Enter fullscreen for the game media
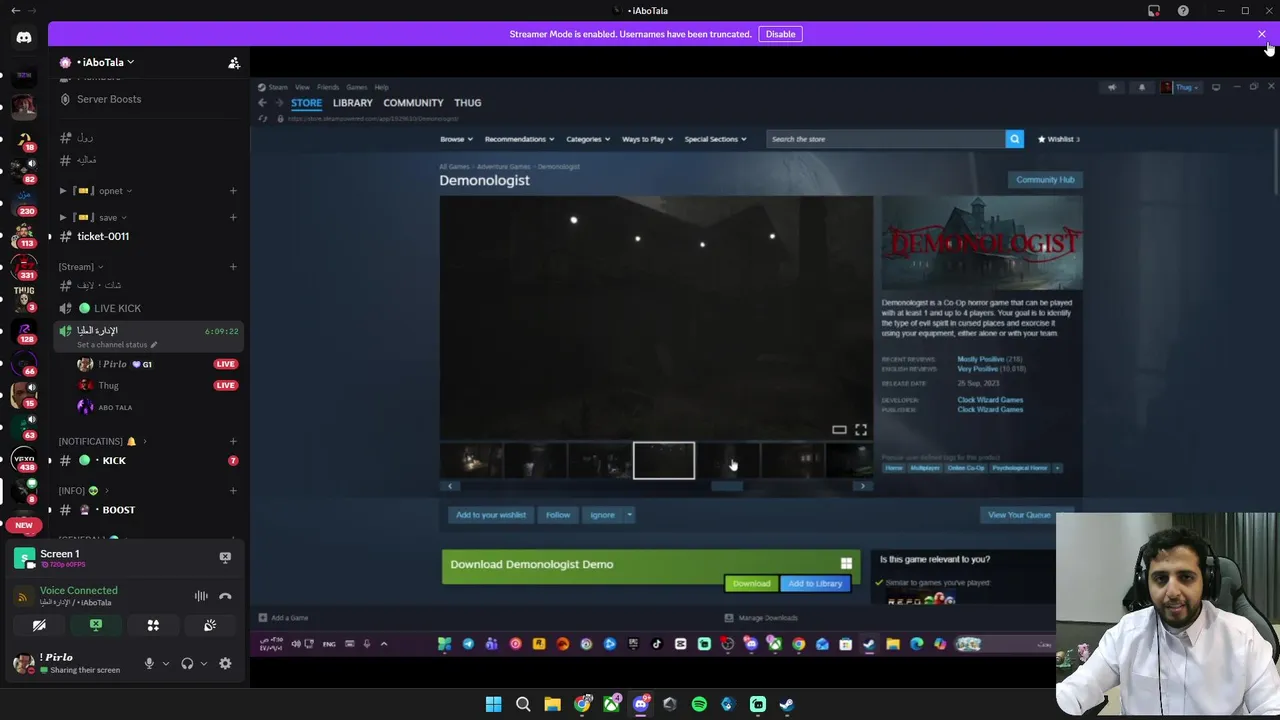The image size is (1280, 720). click(860, 430)
